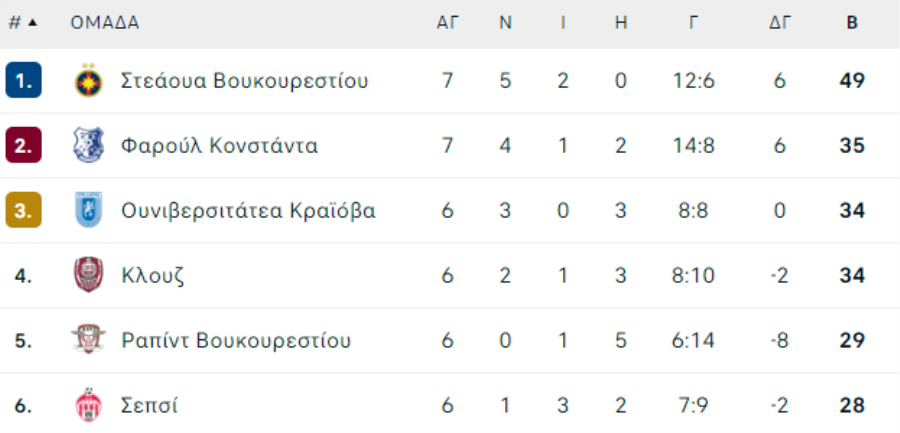The image size is (900, 433).
Task: Open Στεάουα Βουκουρεστίου team page
Action: point(245,81)
